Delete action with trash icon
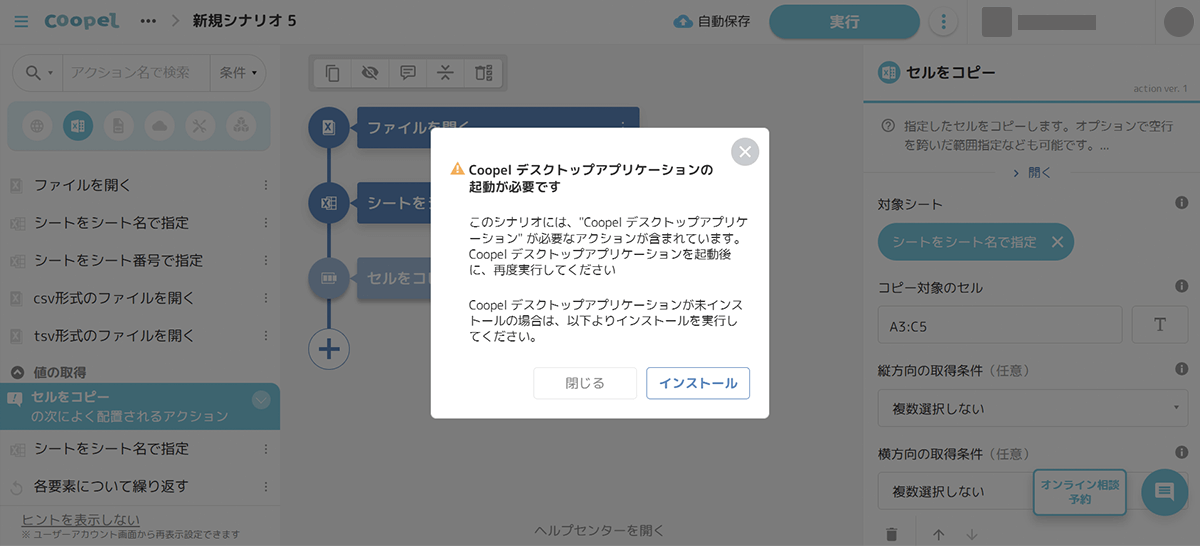The width and height of the screenshot is (1200, 546). pyautogui.click(x=892, y=535)
